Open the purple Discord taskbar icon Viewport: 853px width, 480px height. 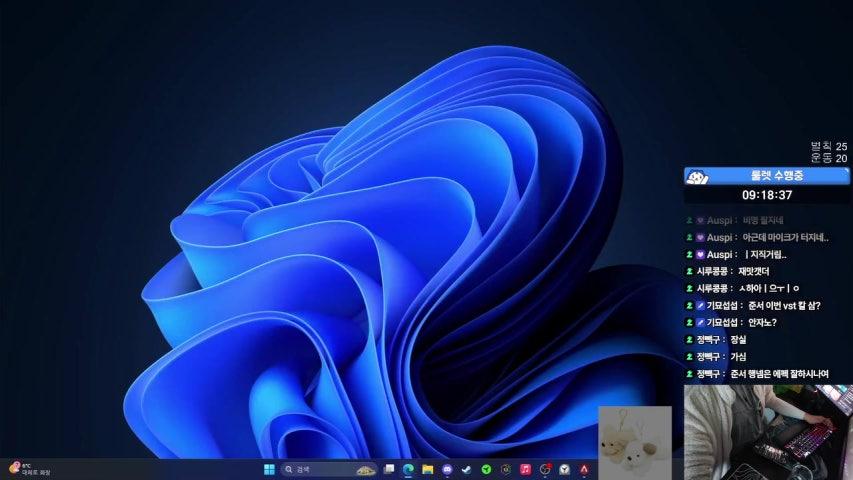click(x=447, y=469)
